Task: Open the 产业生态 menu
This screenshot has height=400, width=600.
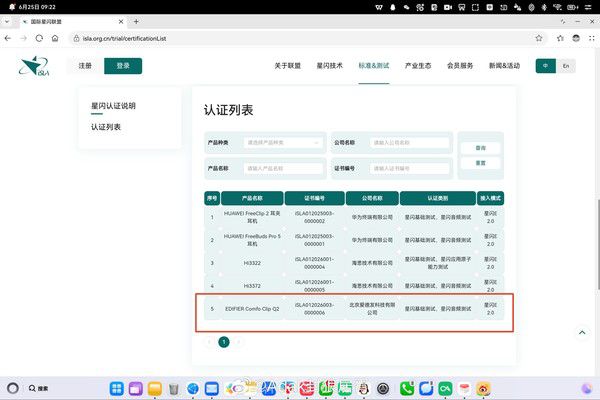Action: pos(418,66)
